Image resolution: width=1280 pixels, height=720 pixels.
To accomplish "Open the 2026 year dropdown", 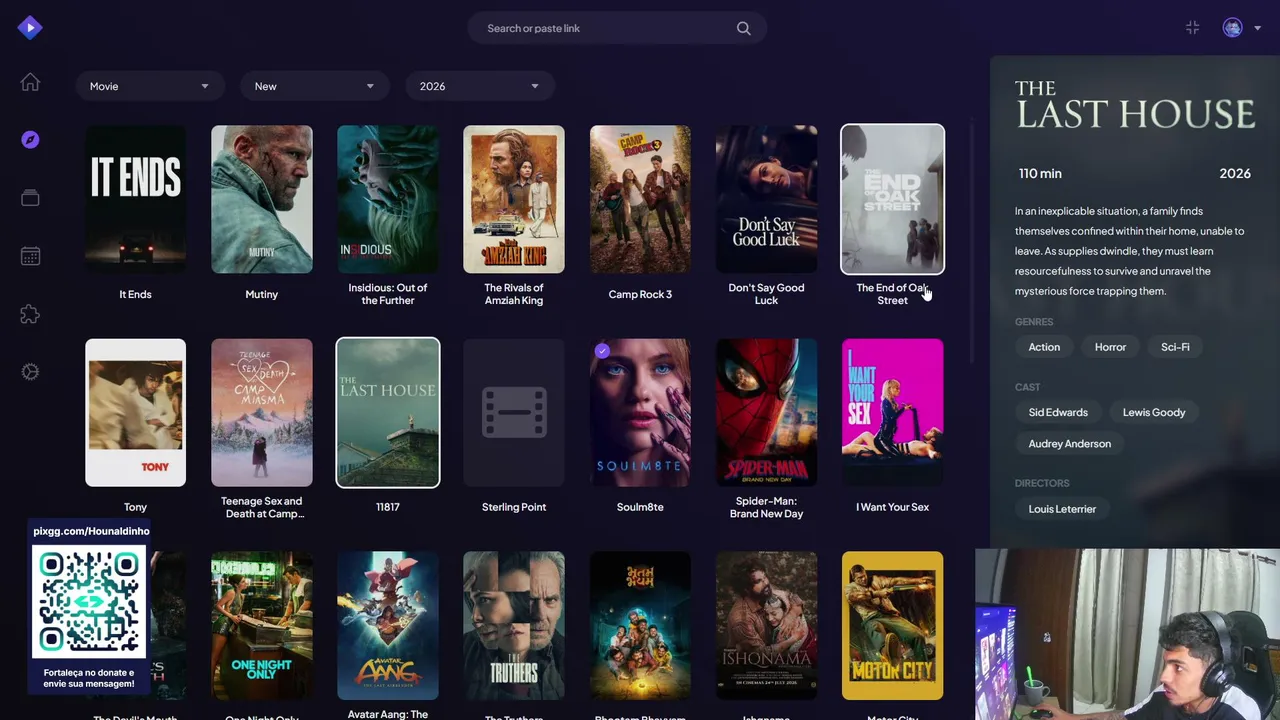I will [x=479, y=86].
